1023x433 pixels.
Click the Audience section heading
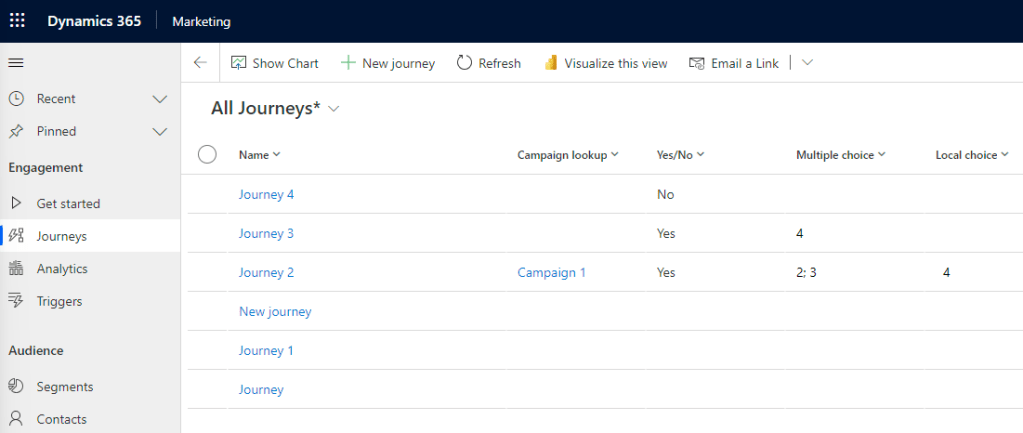[36, 351]
